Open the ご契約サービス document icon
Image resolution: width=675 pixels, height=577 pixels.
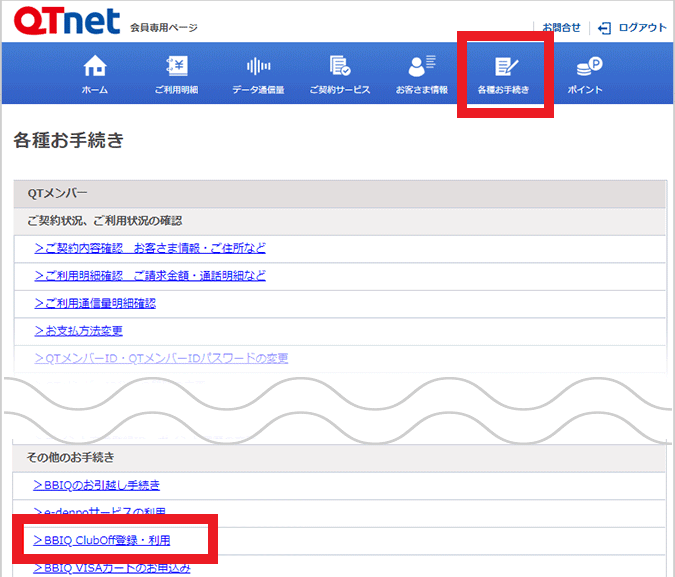click(340, 65)
